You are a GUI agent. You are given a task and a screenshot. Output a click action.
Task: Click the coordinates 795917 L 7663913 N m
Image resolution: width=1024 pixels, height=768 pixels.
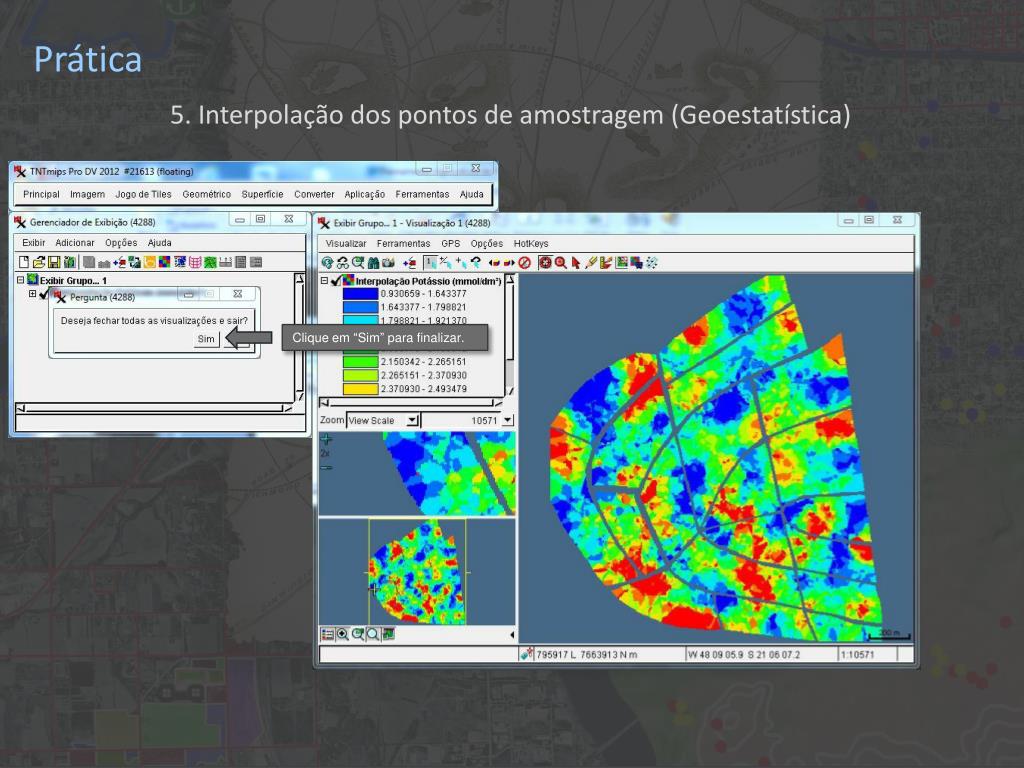[x=586, y=654]
